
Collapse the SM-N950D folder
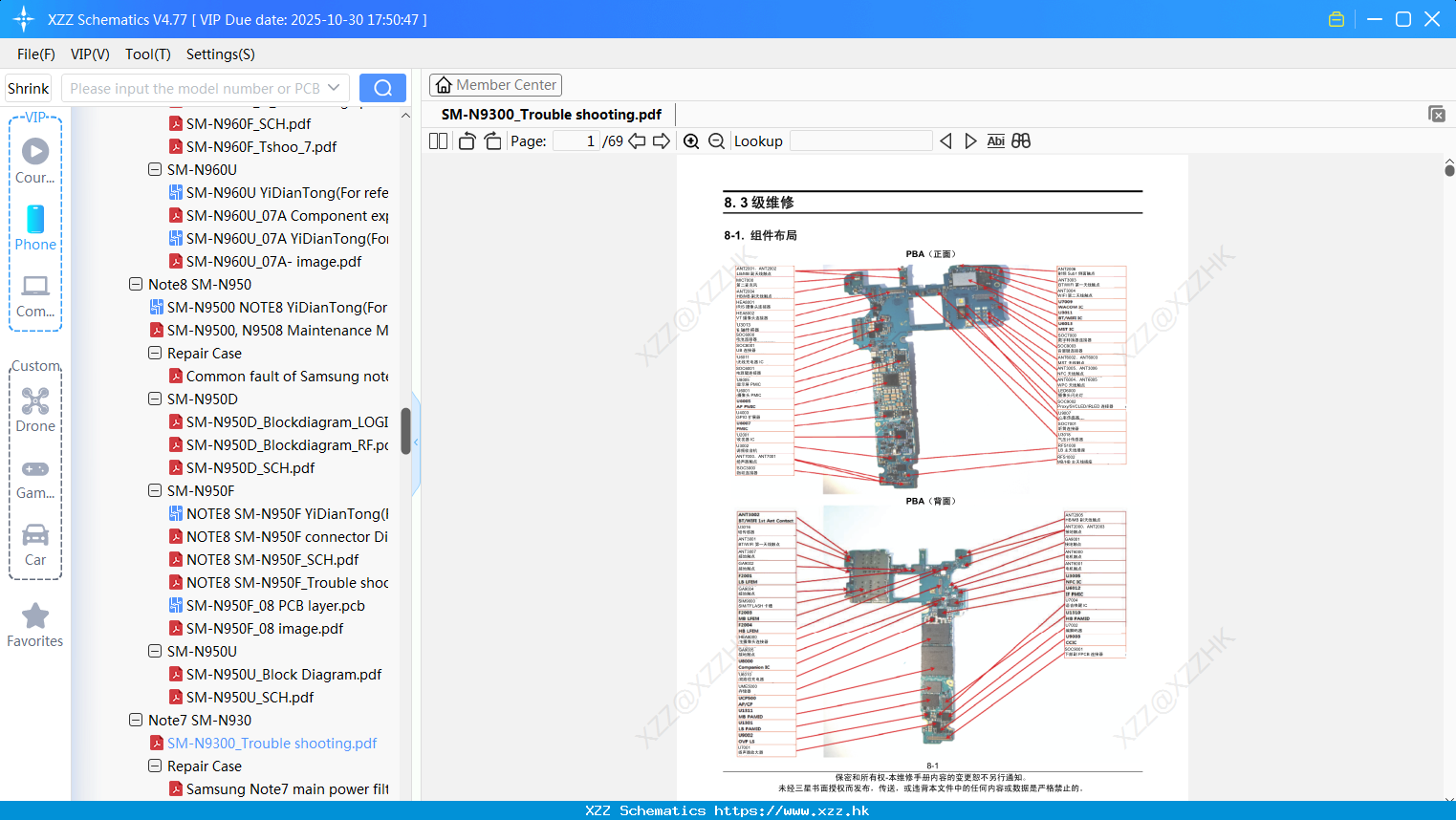click(x=155, y=399)
